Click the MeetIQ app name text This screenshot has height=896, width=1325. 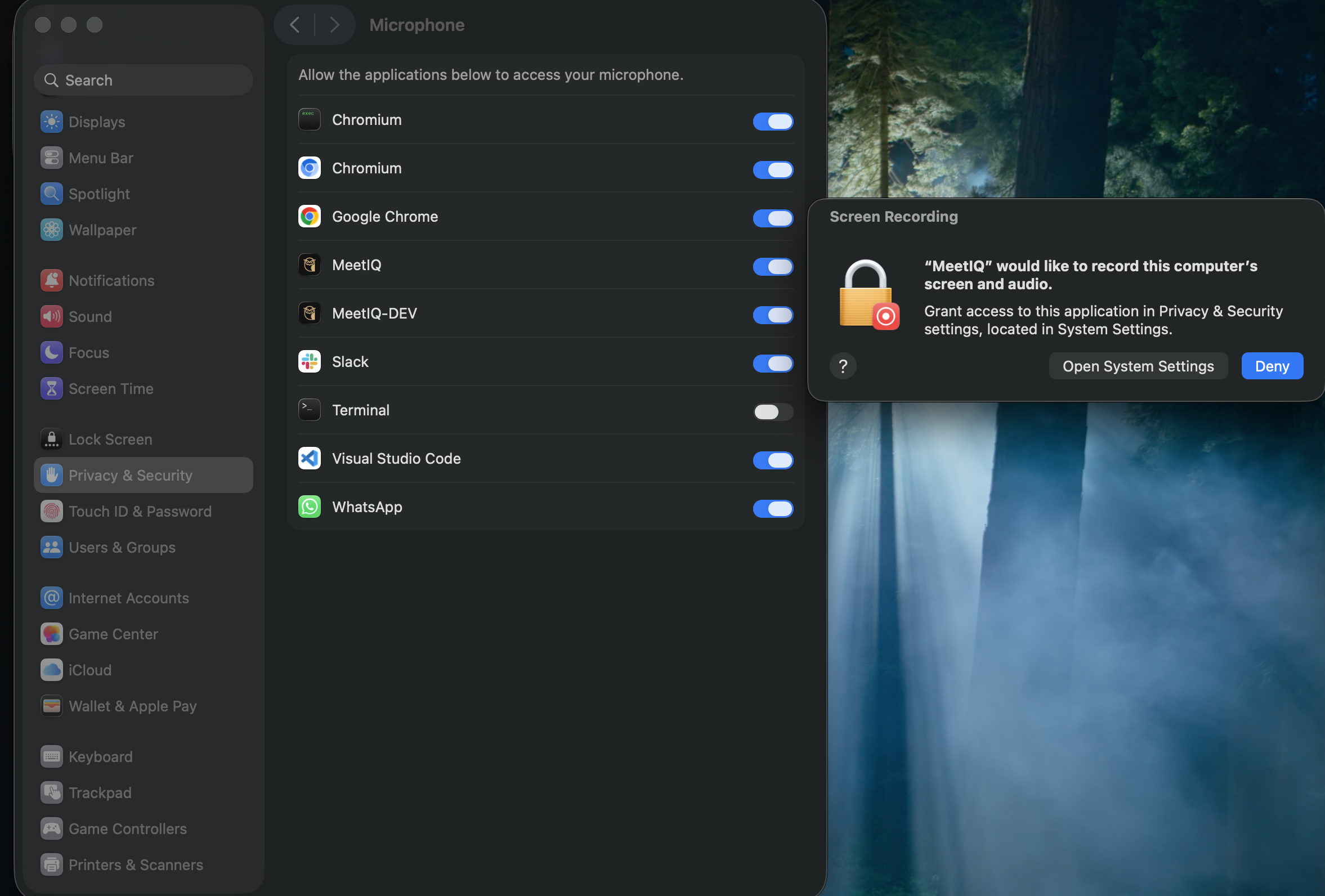tap(357, 265)
